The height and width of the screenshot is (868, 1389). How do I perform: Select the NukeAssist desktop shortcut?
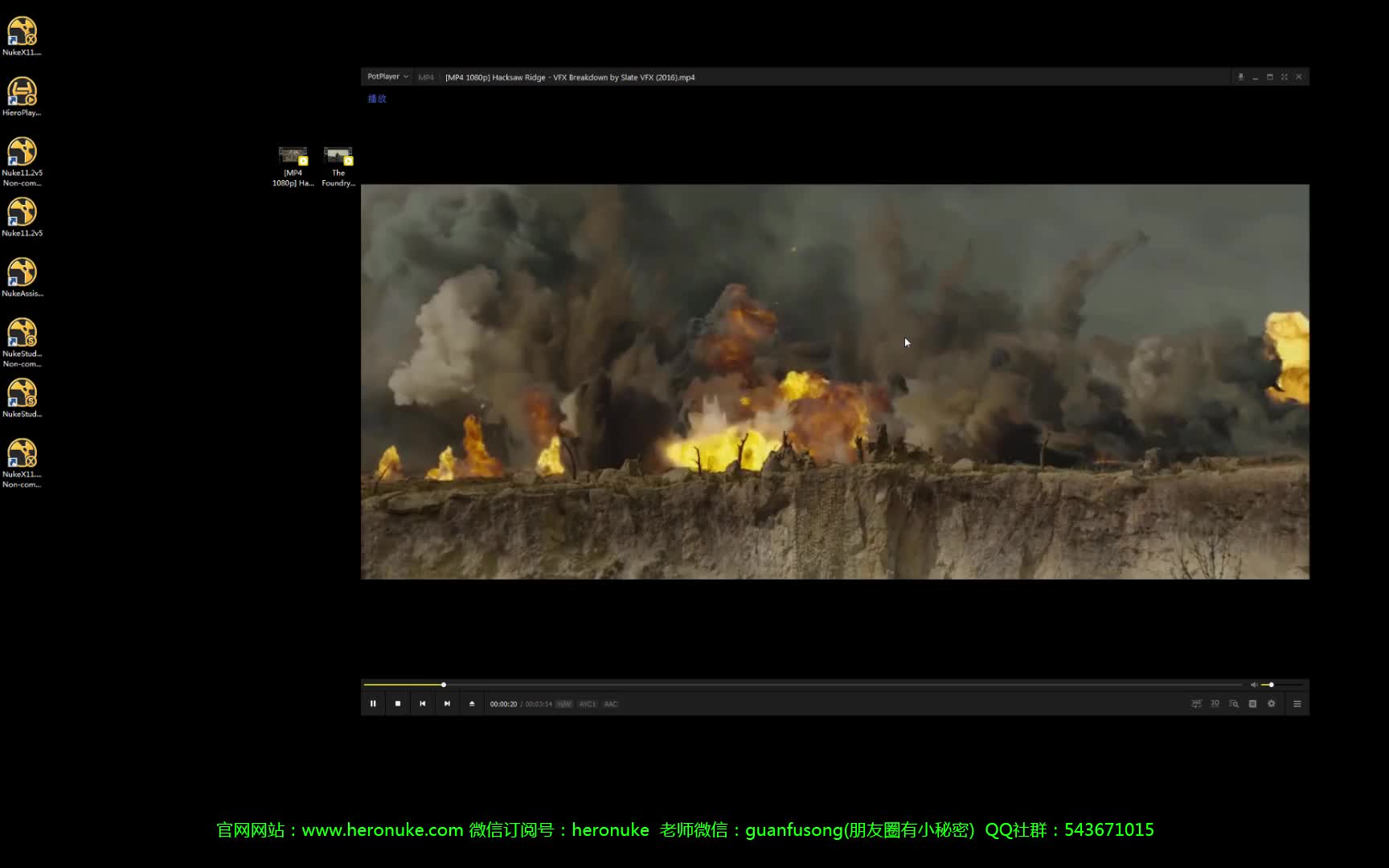click(x=22, y=277)
